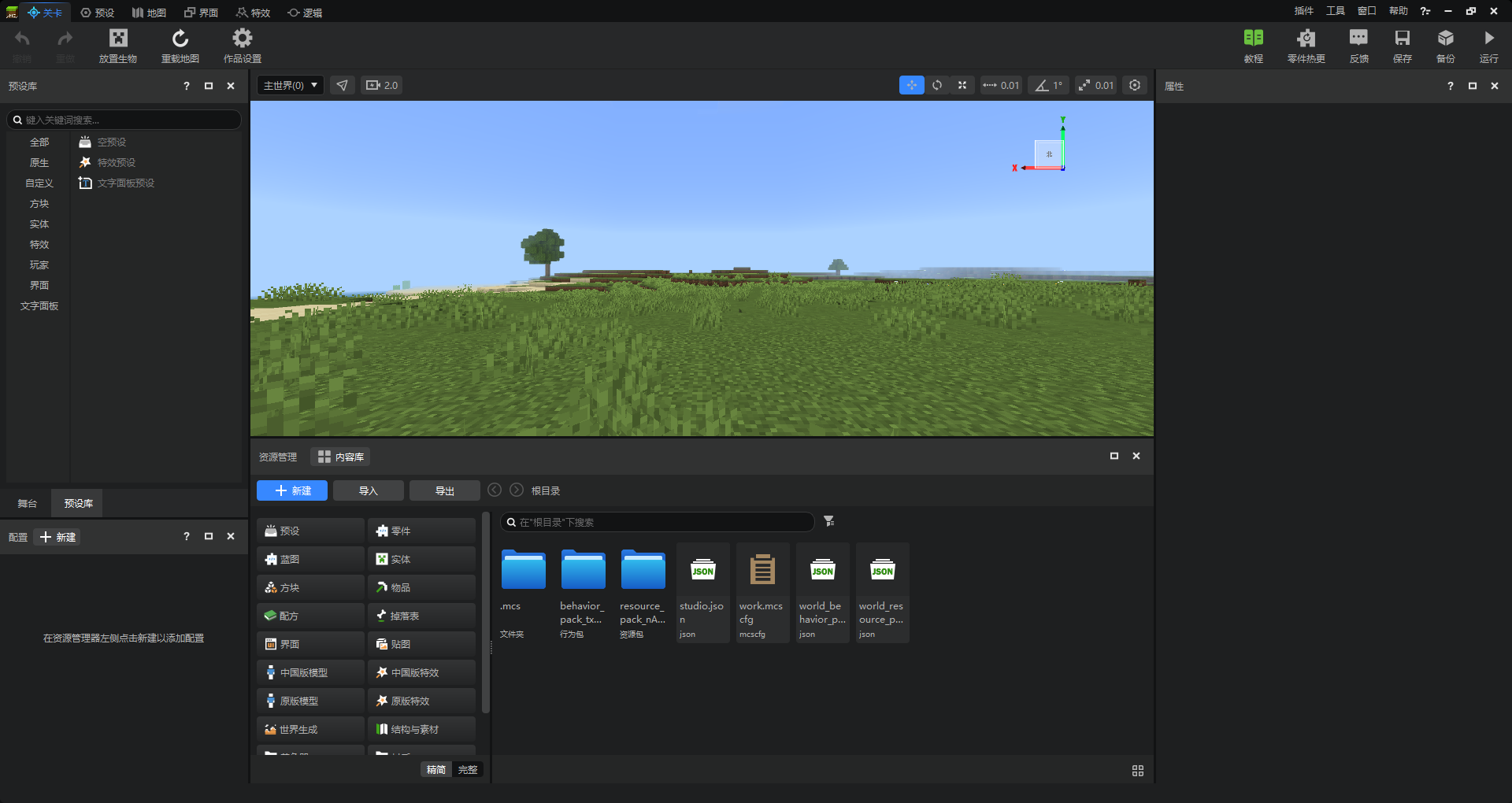Open the 教程 tutorial book icon
1512x803 pixels.
tap(1254, 46)
